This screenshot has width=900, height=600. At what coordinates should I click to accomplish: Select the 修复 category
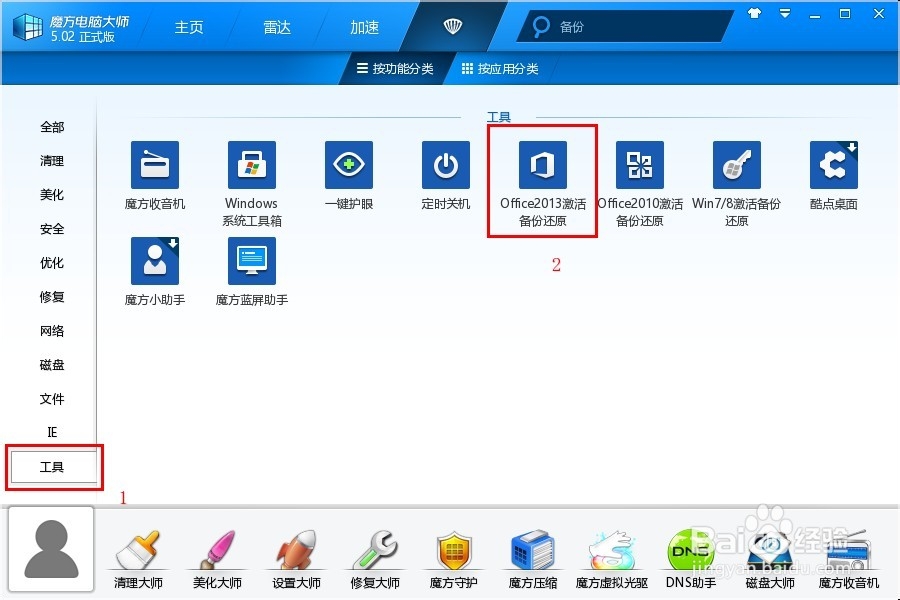point(52,297)
